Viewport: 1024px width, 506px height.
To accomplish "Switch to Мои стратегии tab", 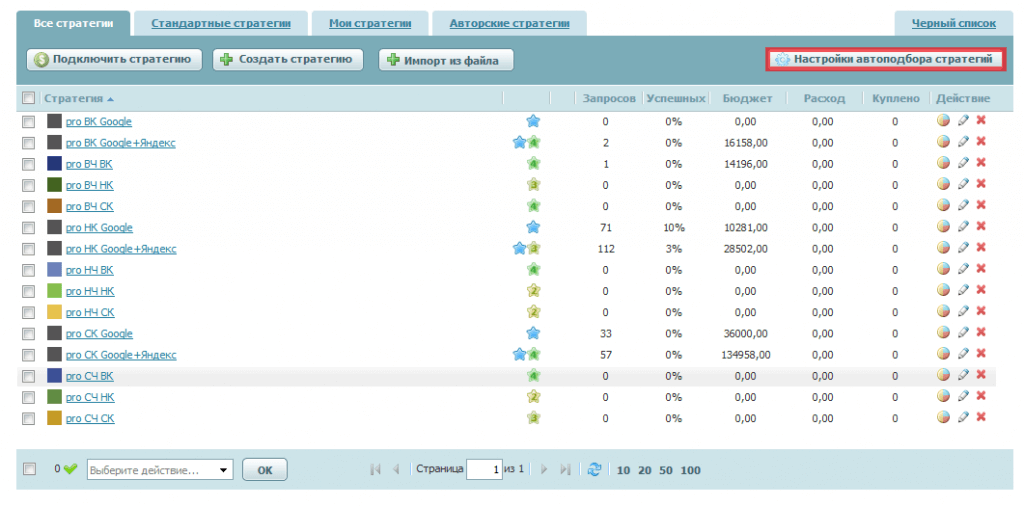I will 370,24.
